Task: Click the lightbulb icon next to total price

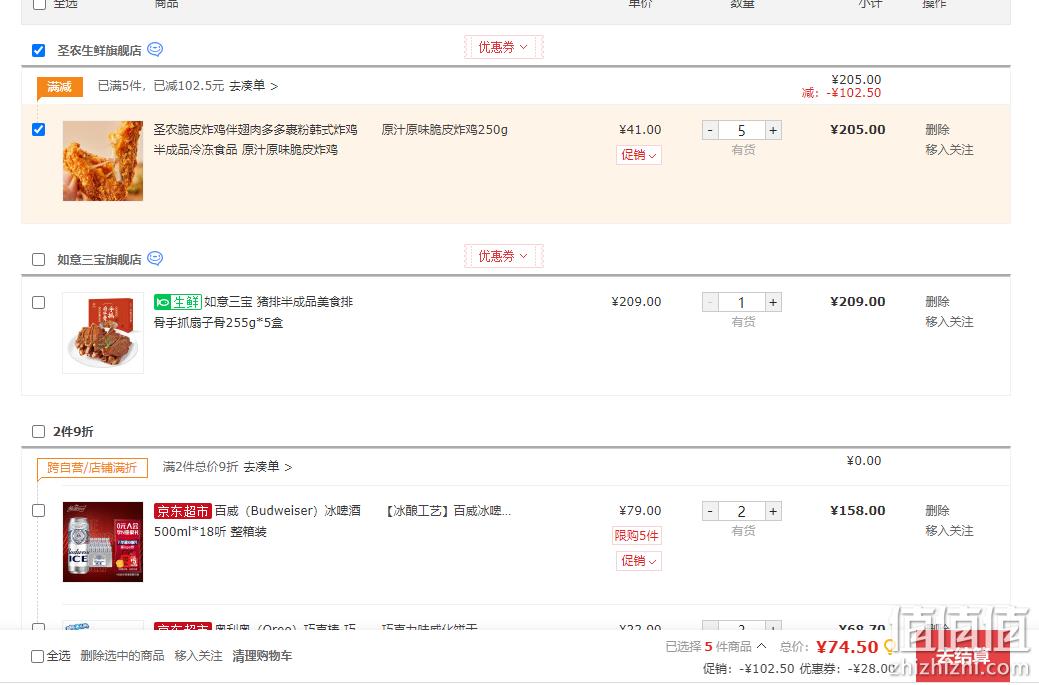Action: [x=889, y=647]
